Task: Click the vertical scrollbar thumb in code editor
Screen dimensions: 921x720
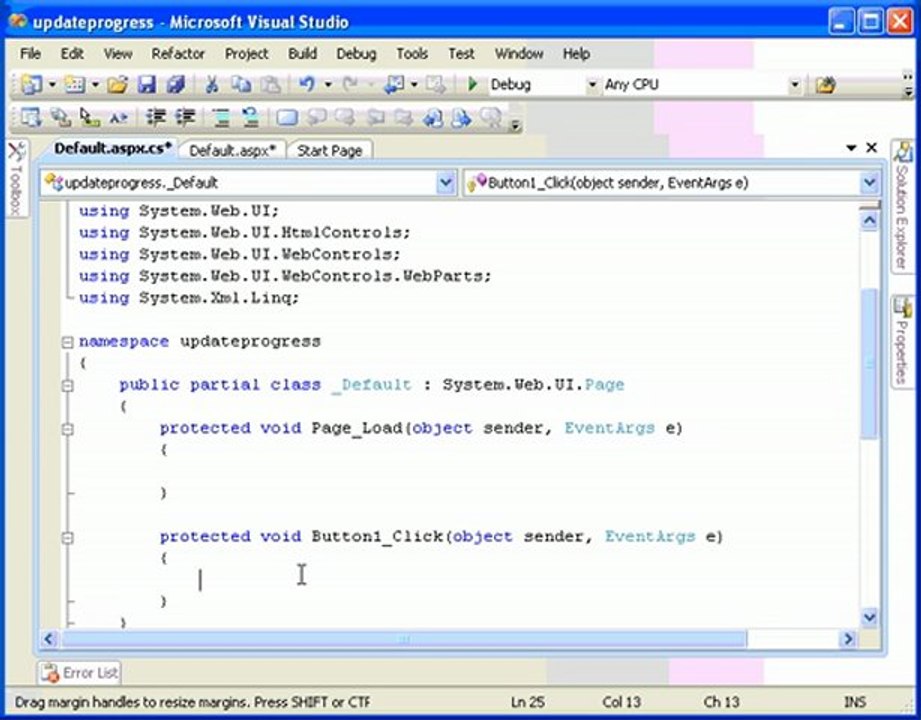Action: click(x=869, y=363)
